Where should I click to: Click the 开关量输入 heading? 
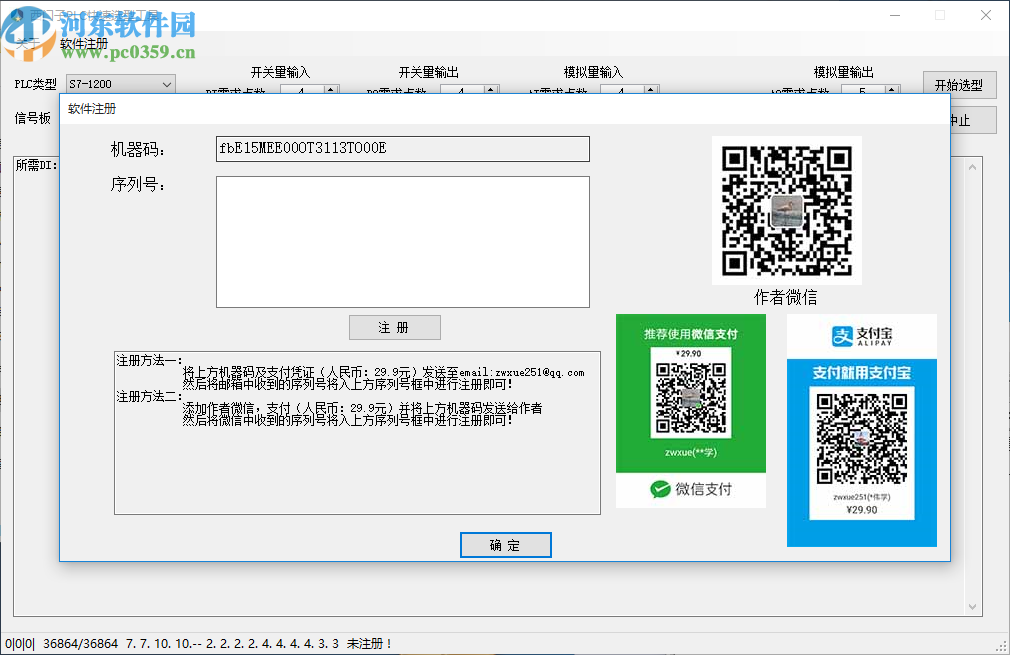[x=280, y=72]
